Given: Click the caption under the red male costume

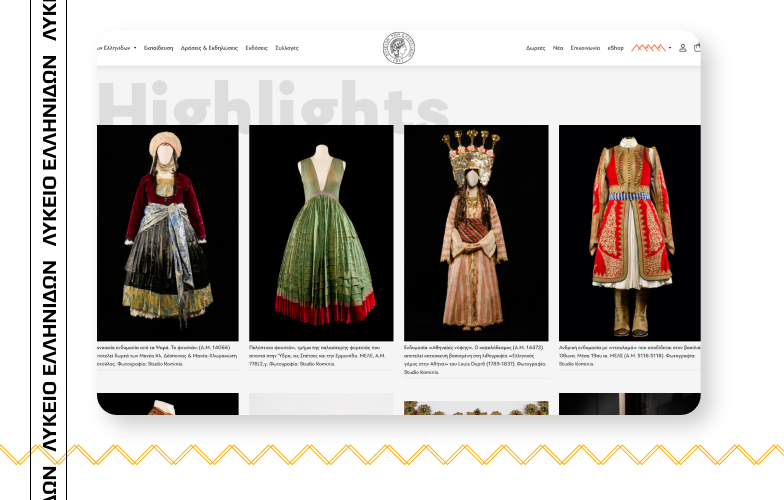Looking at the screenshot, I should [630, 356].
